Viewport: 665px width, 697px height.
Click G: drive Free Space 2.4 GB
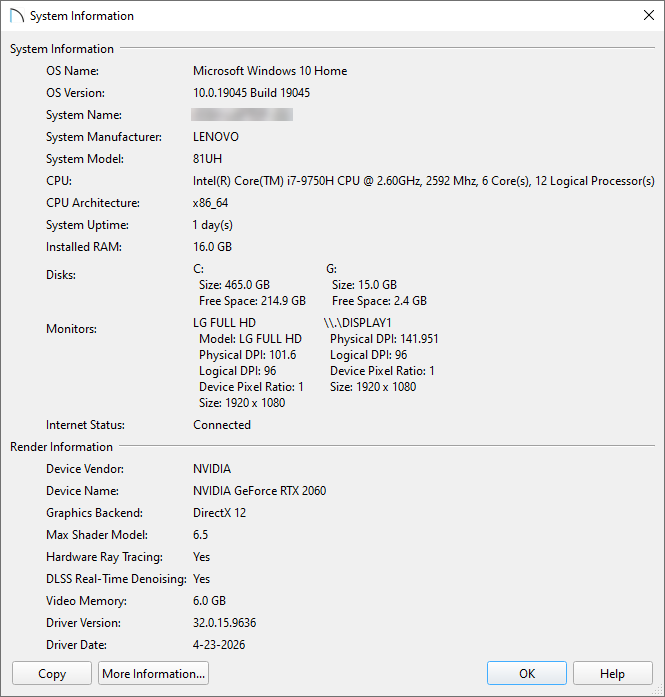click(379, 301)
